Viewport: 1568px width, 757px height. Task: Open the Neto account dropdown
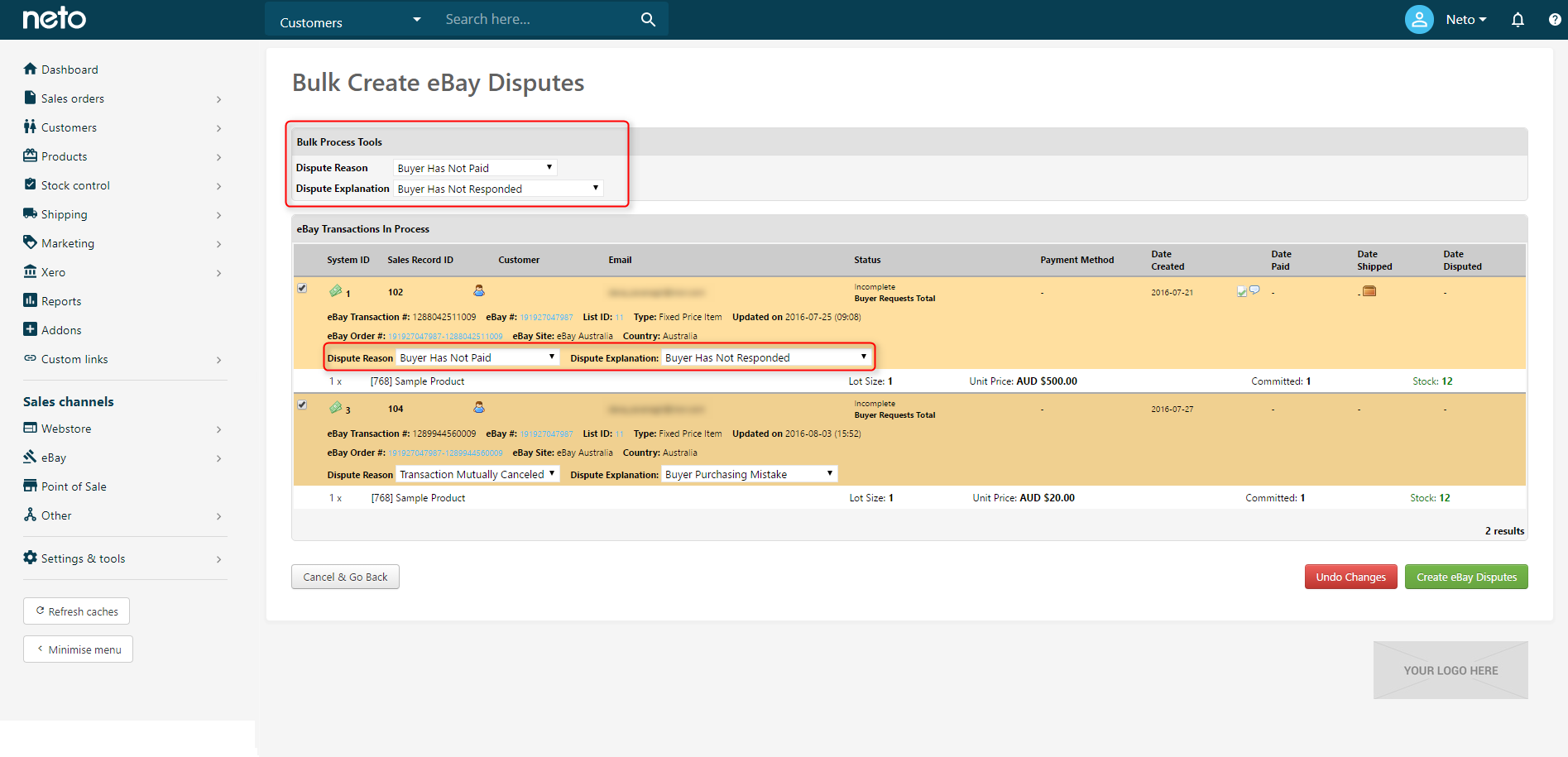tap(1465, 19)
